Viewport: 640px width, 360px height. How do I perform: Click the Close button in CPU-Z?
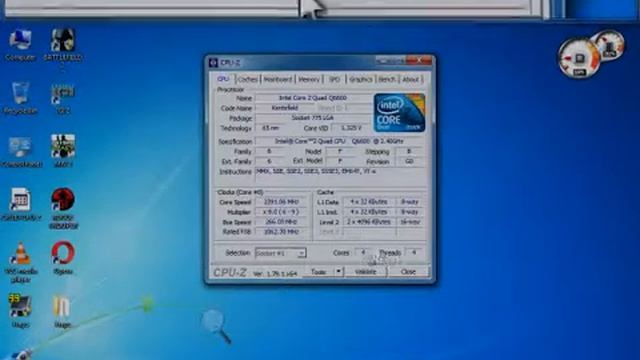tap(408, 271)
